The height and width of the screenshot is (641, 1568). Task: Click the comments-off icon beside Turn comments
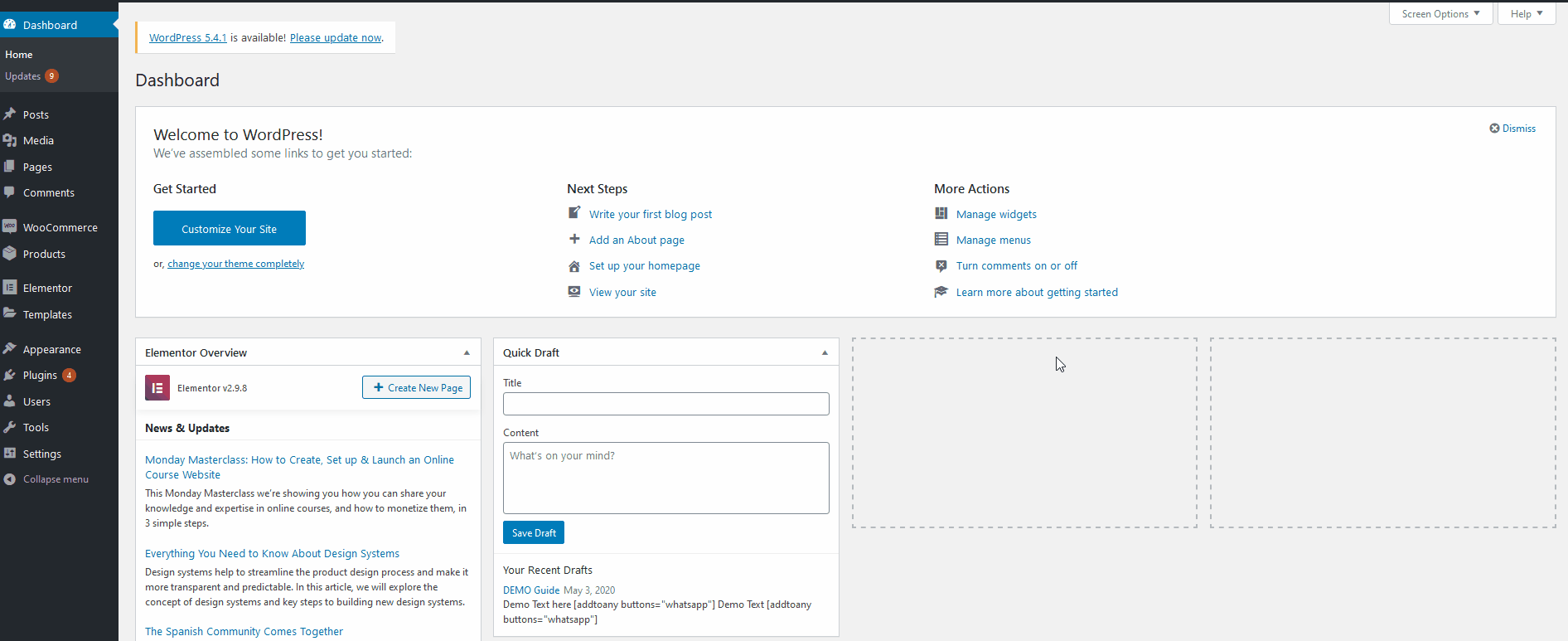[x=941, y=265]
